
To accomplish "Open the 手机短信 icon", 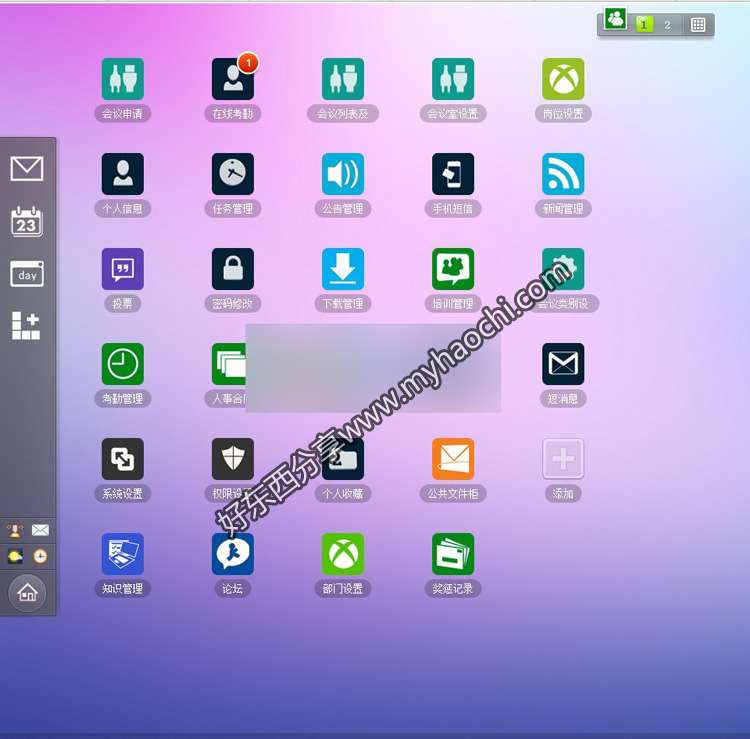I will pyautogui.click(x=453, y=174).
